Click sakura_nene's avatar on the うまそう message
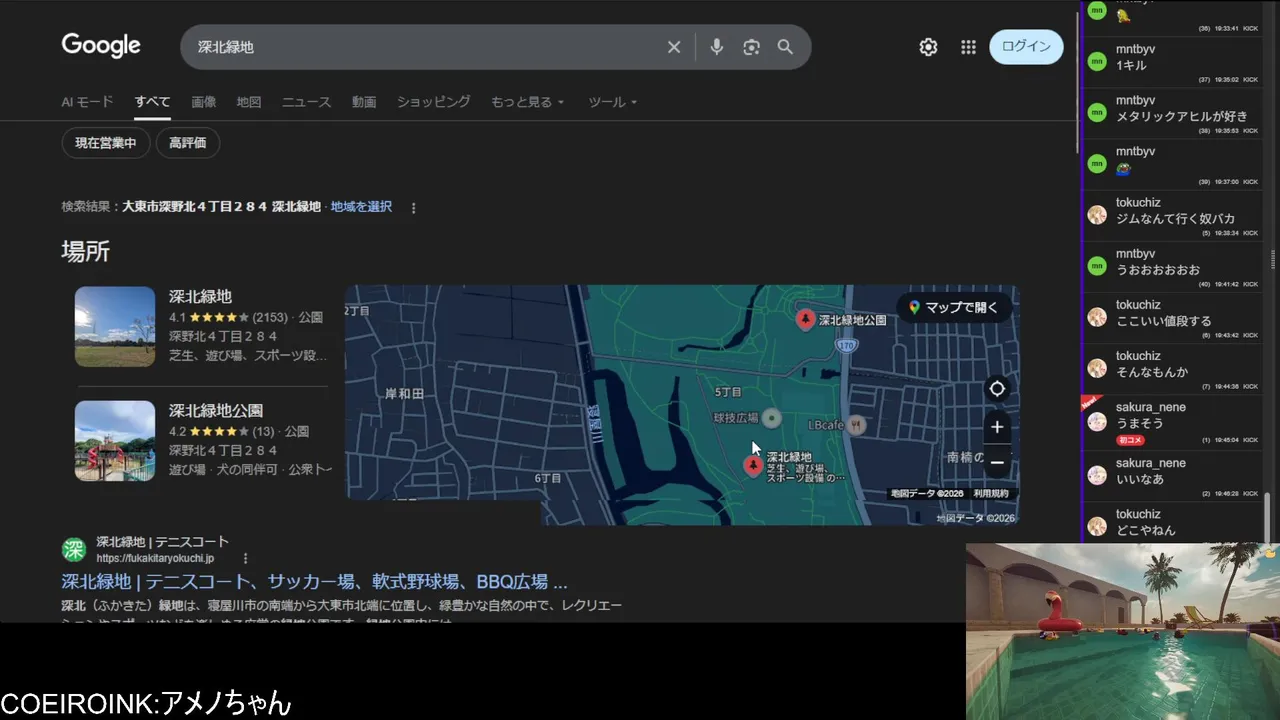The height and width of the screenshot is (720, 1280). click(x=1098, y=421)
